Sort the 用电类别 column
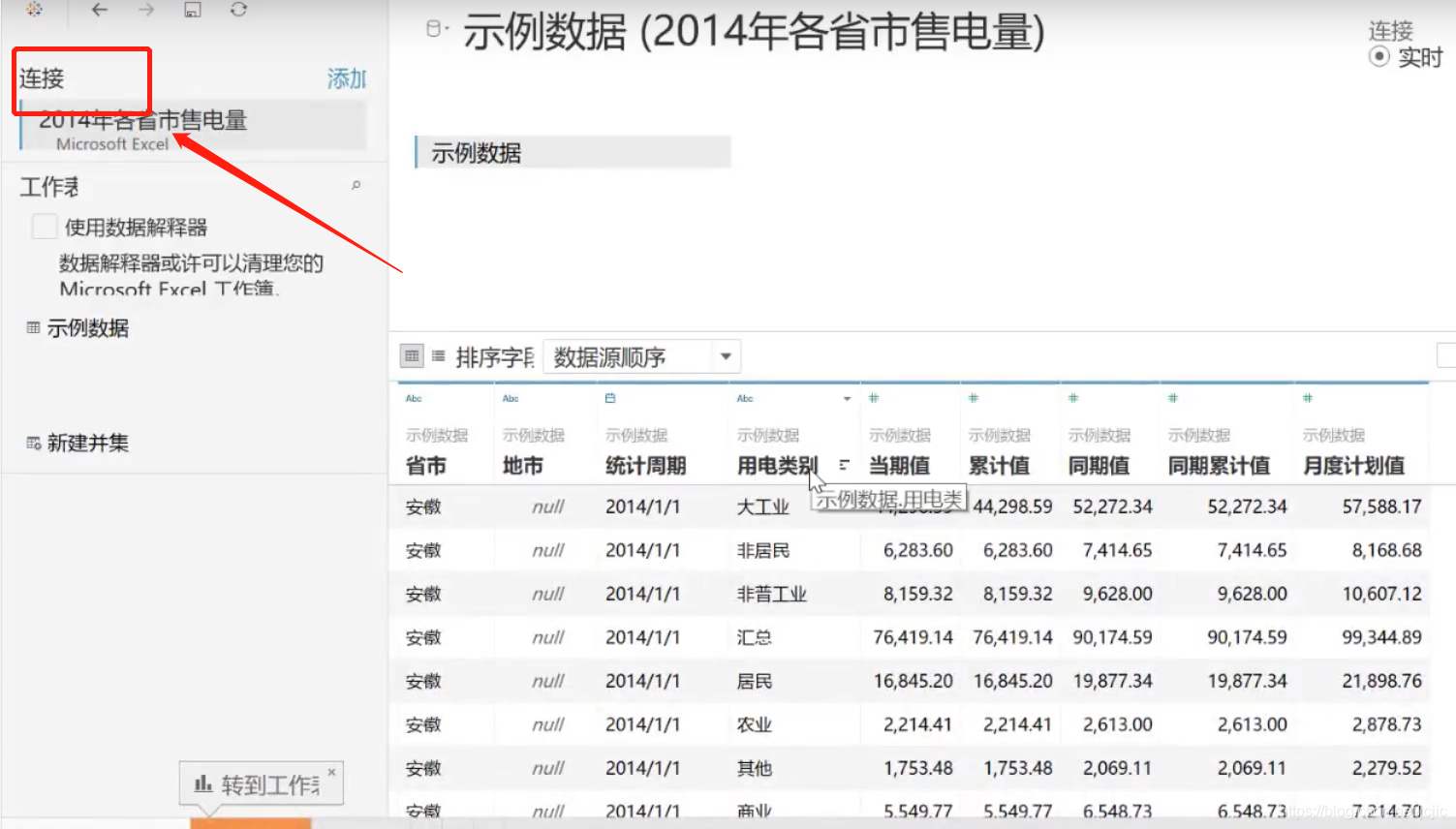Image resolution: width=1456 pixels, height=829 pixels. click(844, 465)
